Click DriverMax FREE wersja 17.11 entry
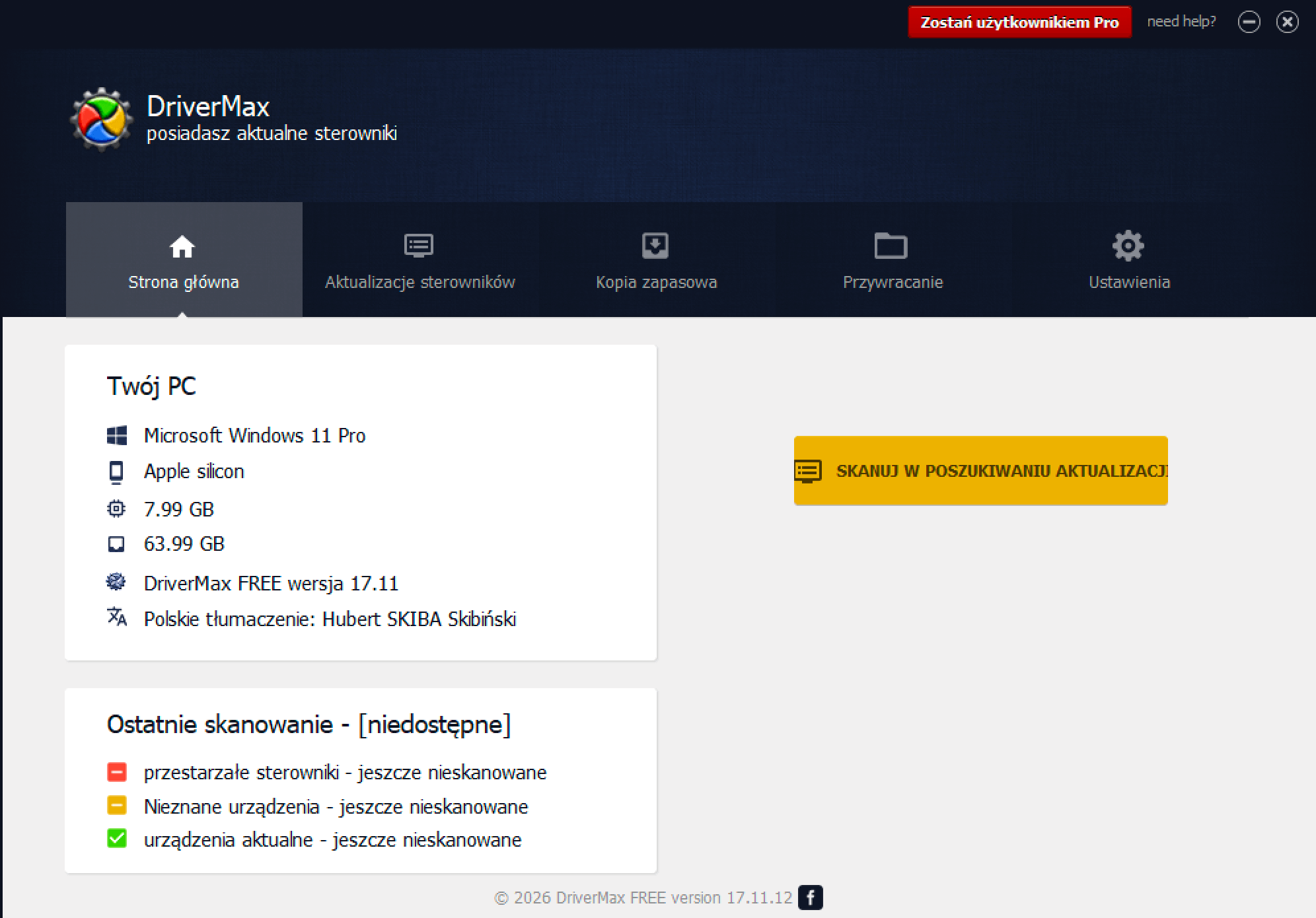Screen dimensions: 1316x918 pyautogui.click(x=272, y=583)
